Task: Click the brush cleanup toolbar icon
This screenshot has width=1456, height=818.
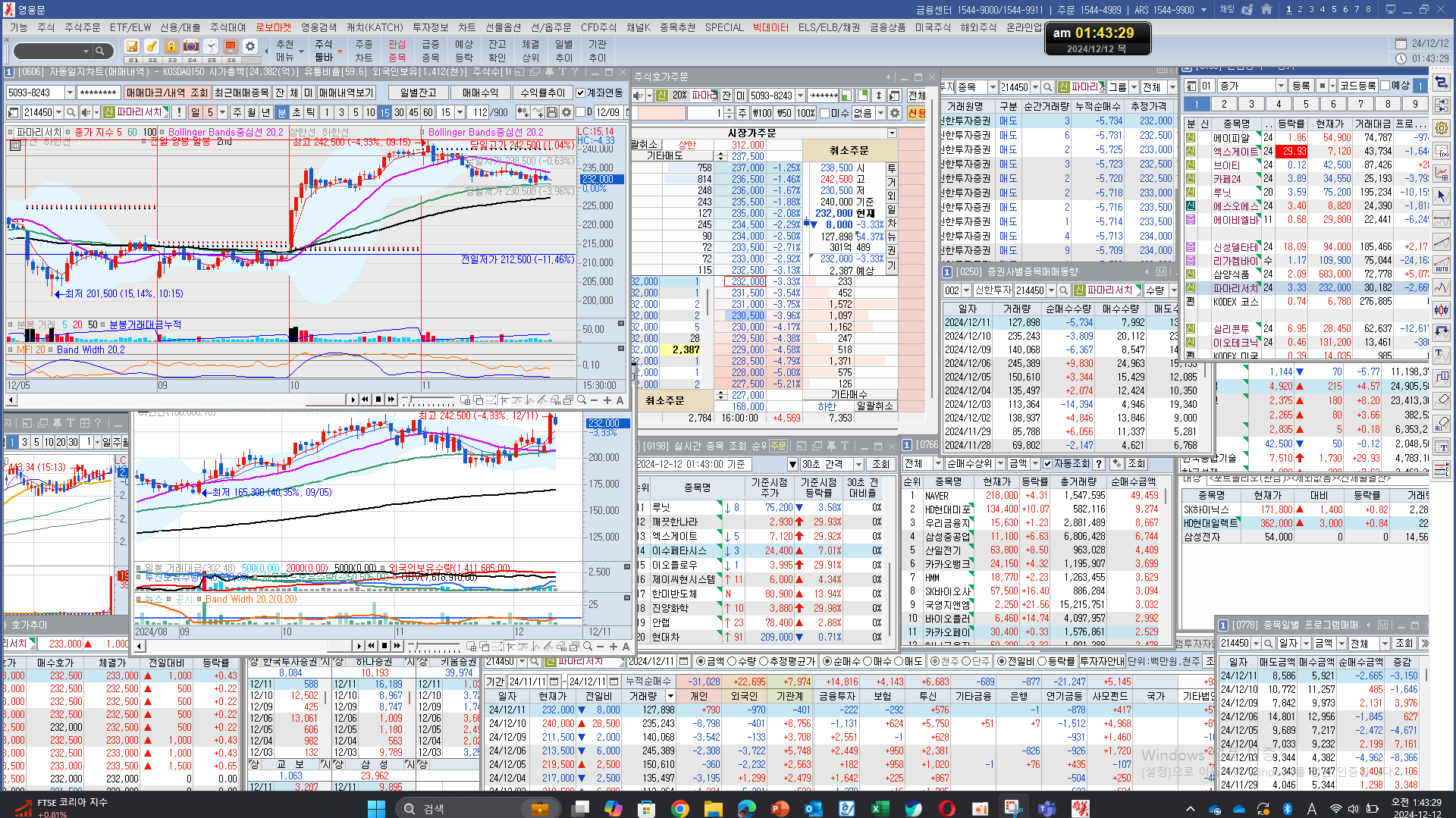Action: click(152, 46)
